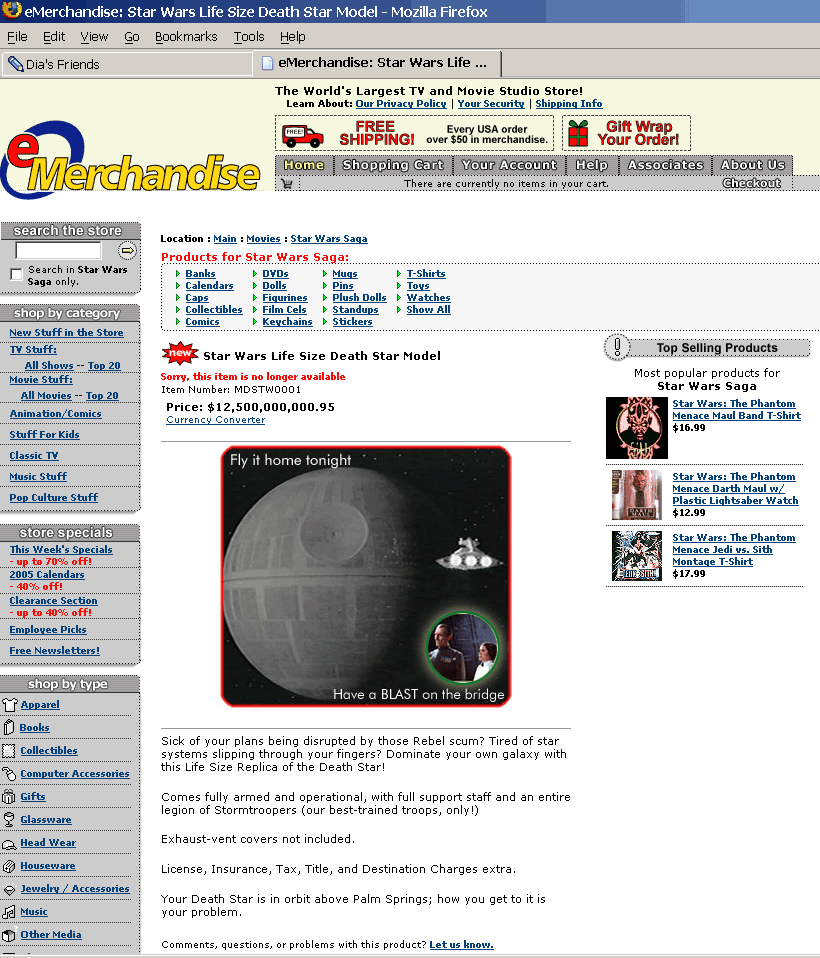
Task: Select the eMerchandise: Star Wars Life tab
Action: point(378,63)
